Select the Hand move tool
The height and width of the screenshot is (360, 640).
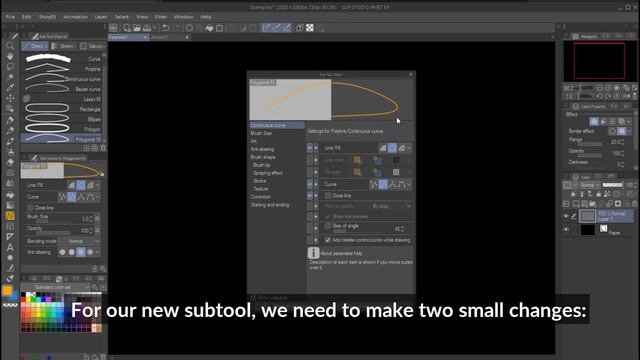(10, 56)
